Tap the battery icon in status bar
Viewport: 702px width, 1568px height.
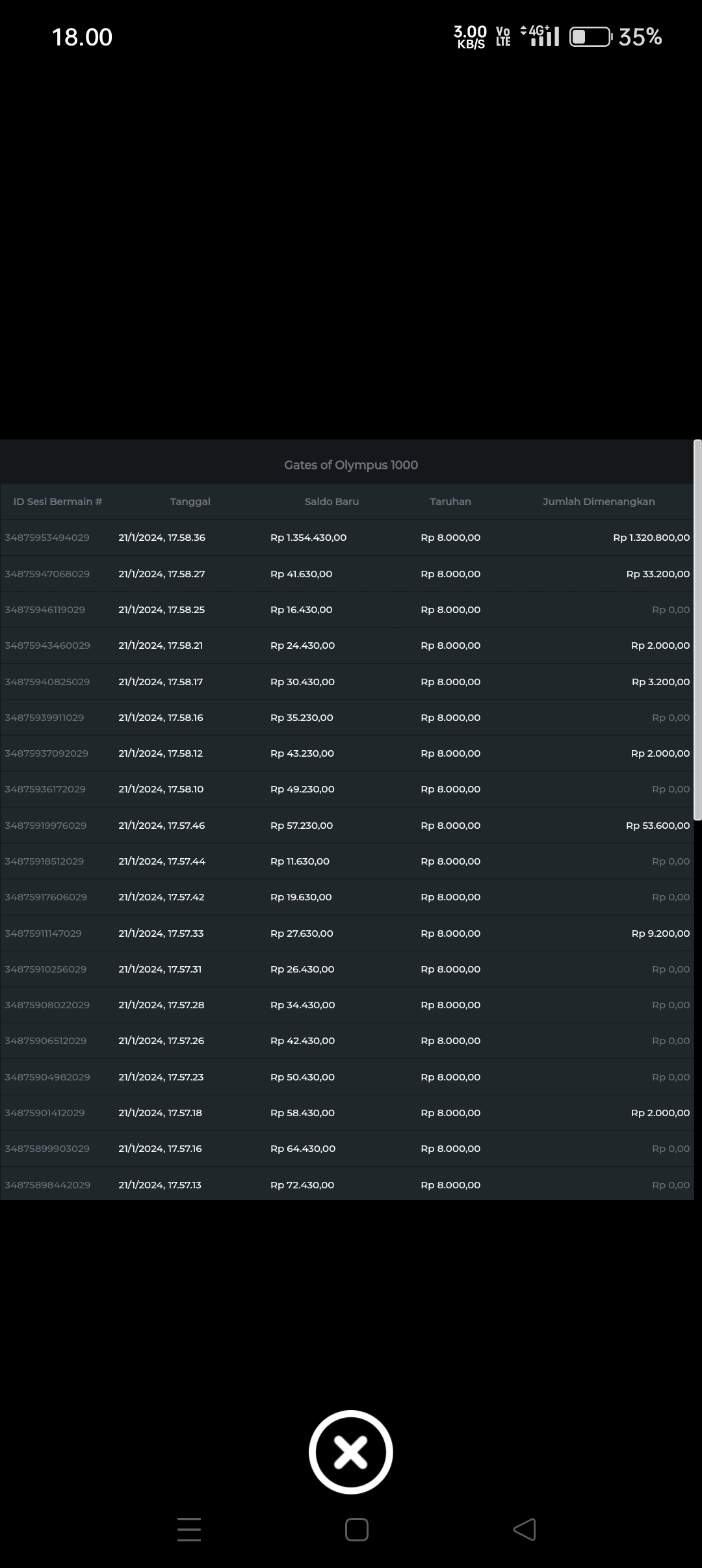[x=590, y=37]
